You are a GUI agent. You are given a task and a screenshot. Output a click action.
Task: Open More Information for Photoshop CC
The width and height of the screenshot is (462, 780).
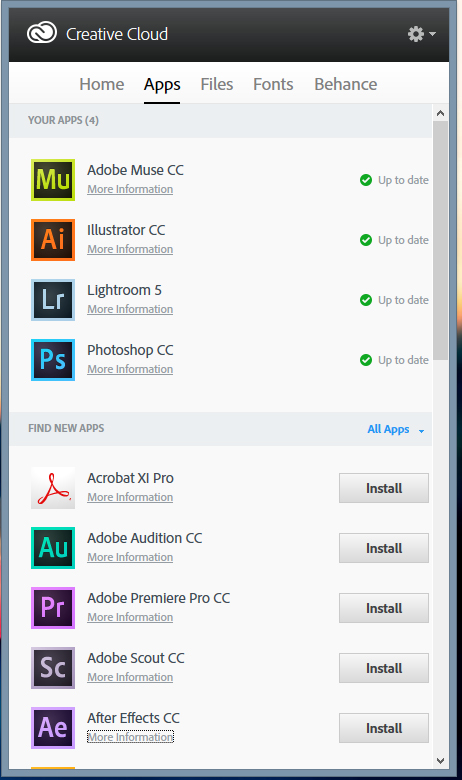(130, 369)
